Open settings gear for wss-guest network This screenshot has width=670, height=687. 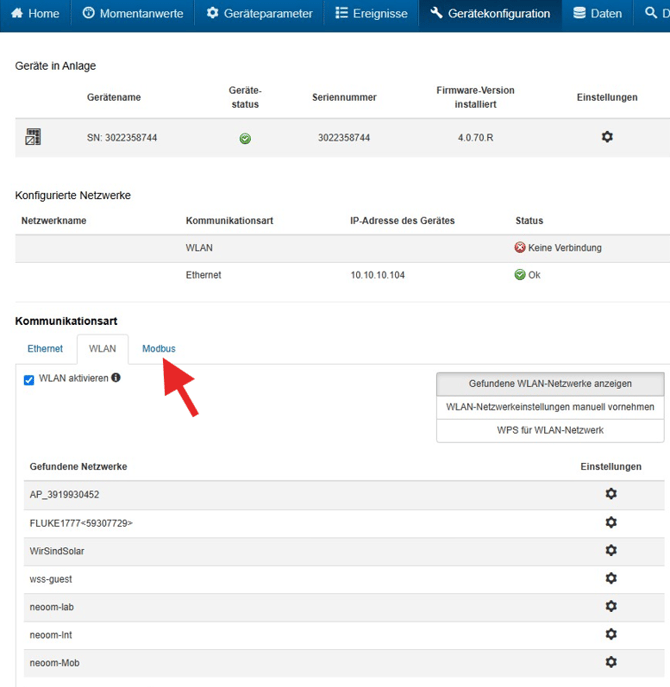click(x=611, y=578)
